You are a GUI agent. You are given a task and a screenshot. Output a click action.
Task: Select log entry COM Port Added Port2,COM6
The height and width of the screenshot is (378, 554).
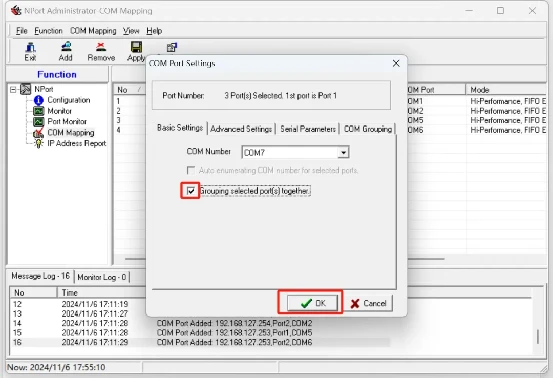click(x=235, y=342)
